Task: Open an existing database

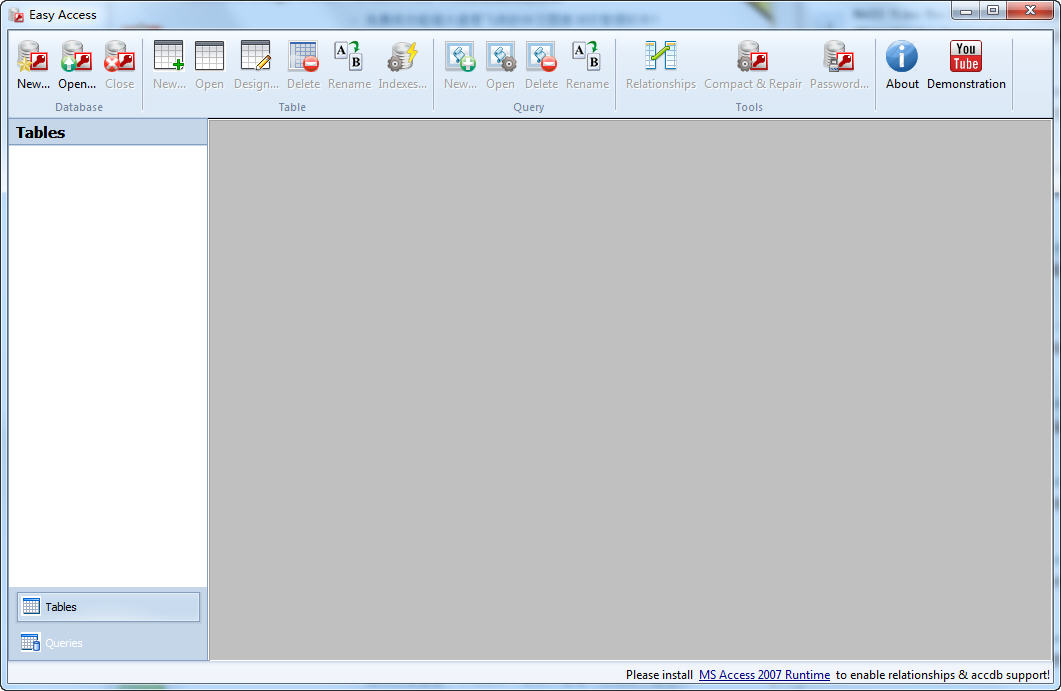Action: [x=77, y=65]
